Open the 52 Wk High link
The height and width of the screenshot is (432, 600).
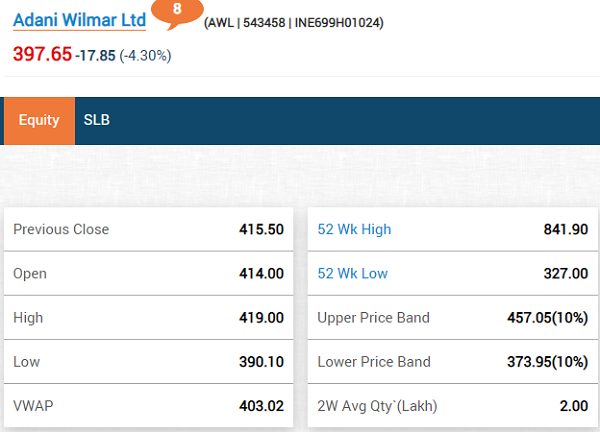pos(354,229)
